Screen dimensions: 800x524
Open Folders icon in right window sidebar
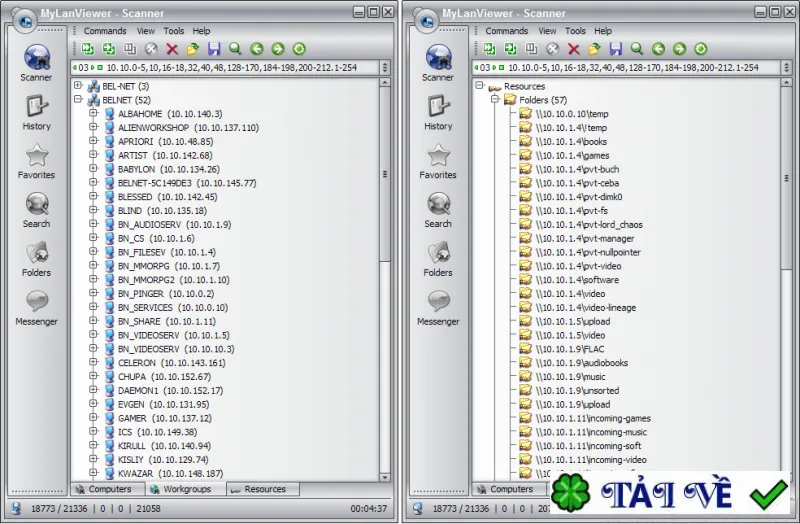438,259
